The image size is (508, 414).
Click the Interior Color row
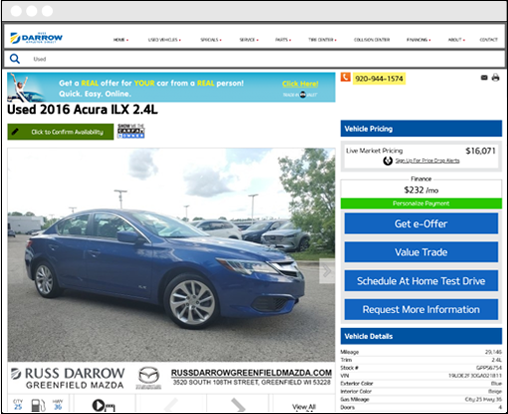[421, 391]
